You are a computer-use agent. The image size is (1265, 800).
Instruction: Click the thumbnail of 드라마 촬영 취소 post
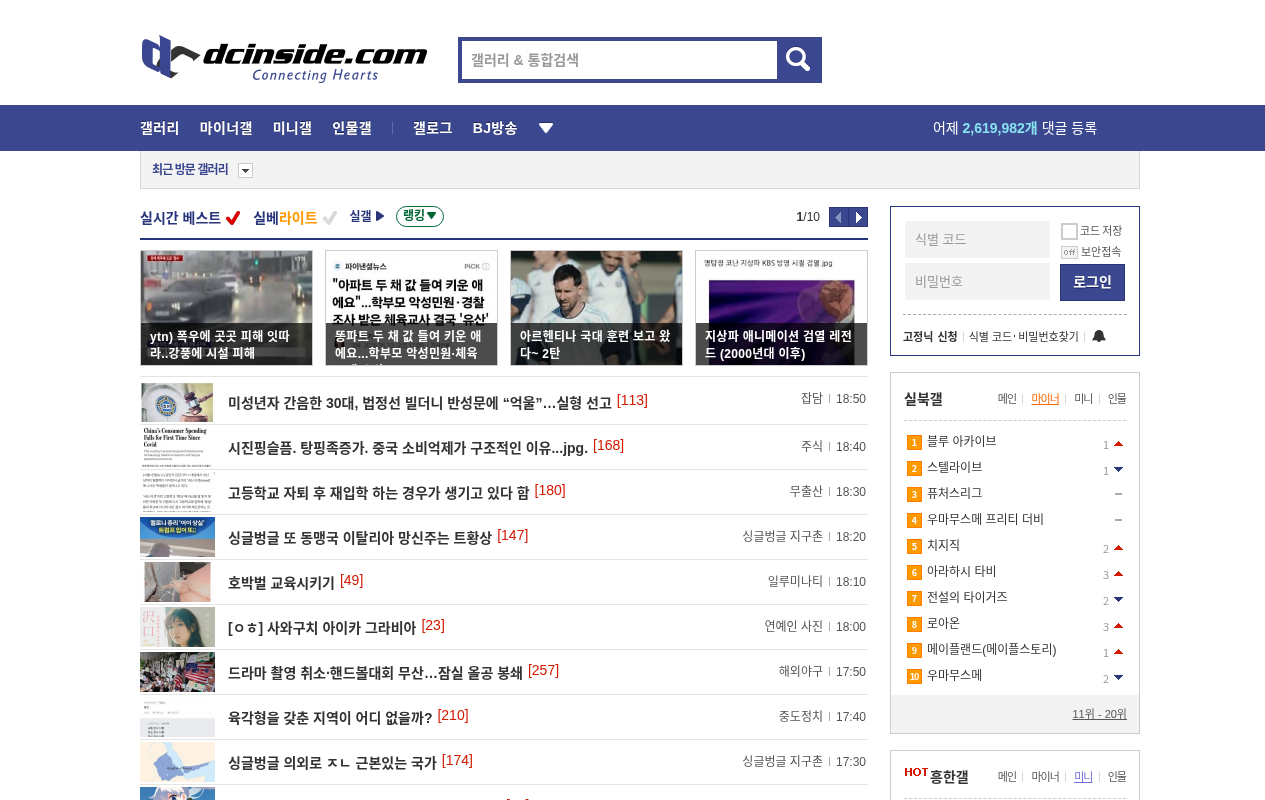(177, 672)
